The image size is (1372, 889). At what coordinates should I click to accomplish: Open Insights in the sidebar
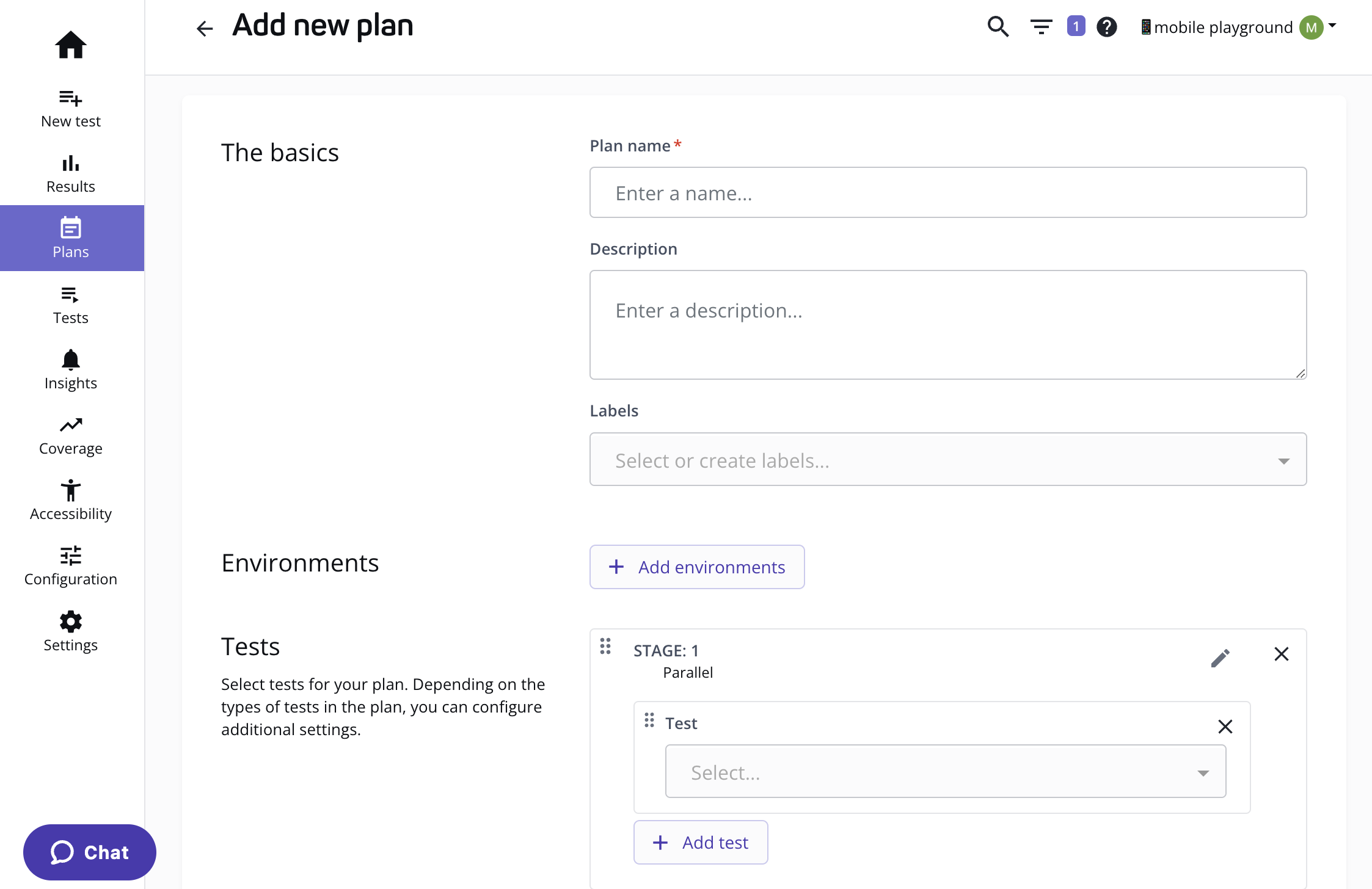71,370
